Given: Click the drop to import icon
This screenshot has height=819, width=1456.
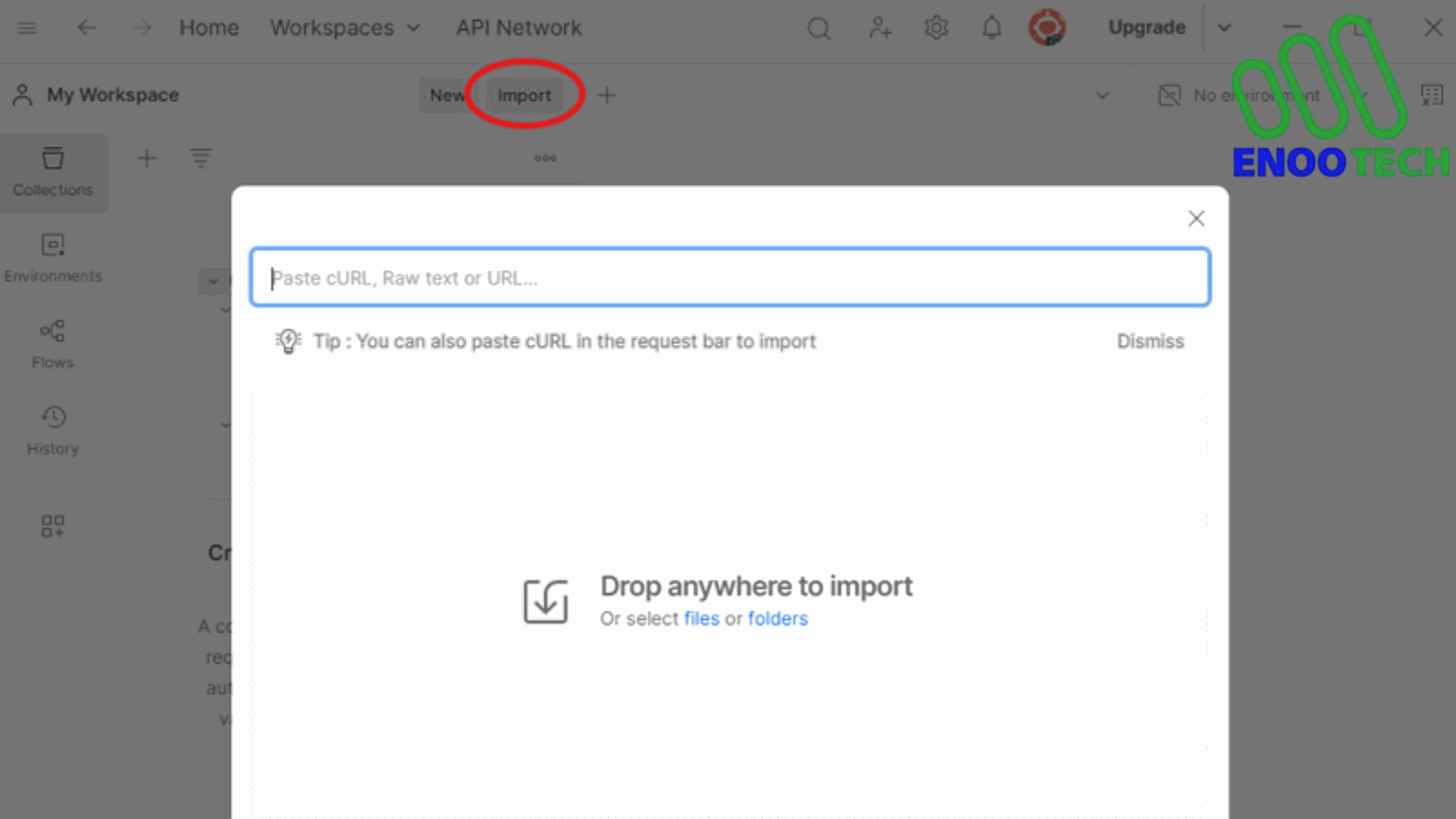Looking at the screenshot, I should coord(545,601).
